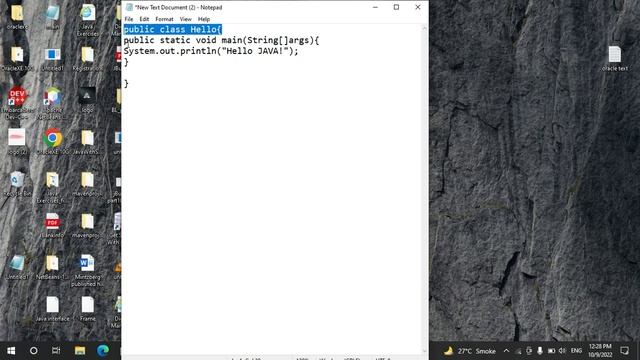640x360 pixels.
Task: Select the NetBeans folder on desktop
Action: (52, 267)
